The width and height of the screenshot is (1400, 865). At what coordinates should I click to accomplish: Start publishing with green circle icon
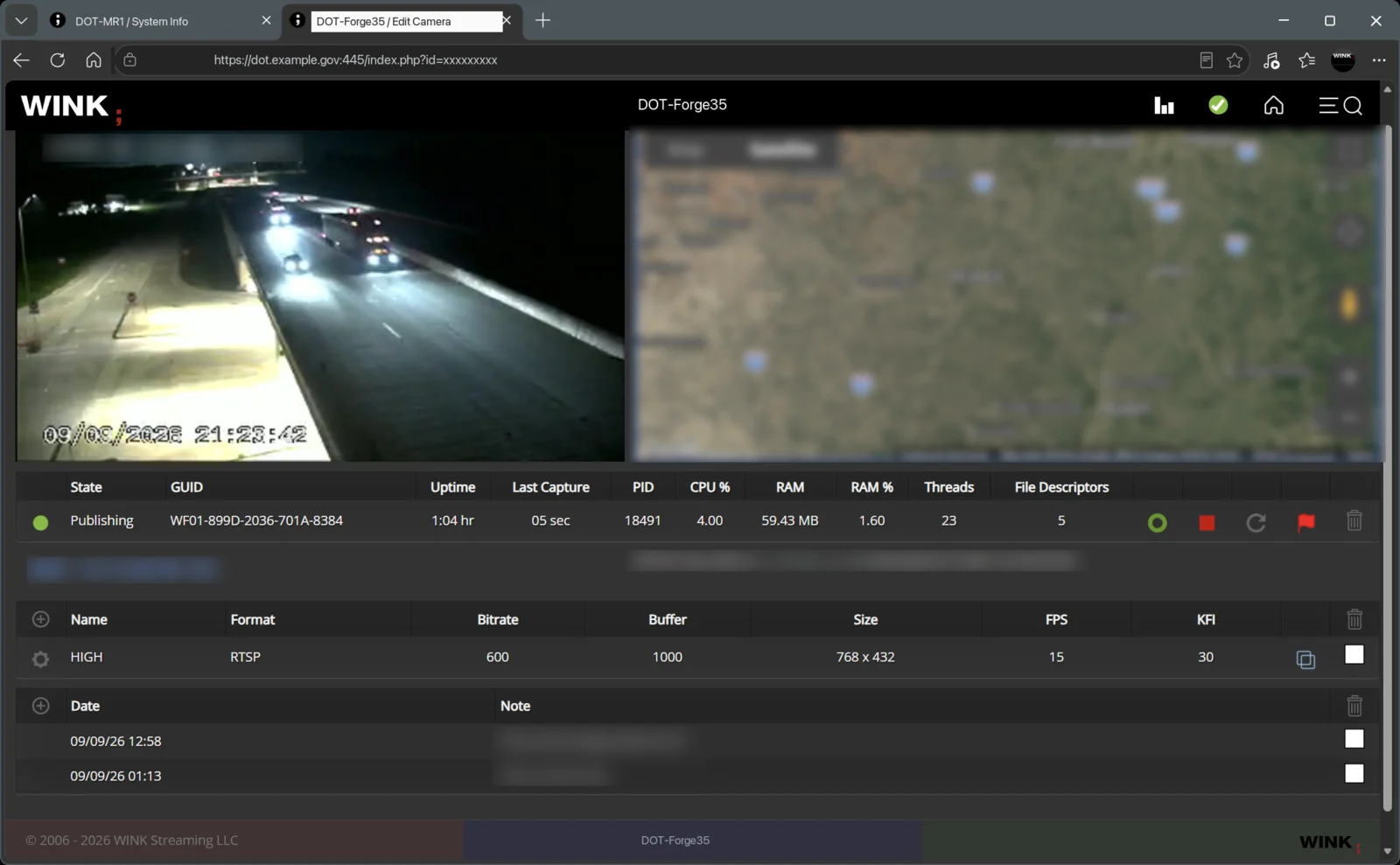(1157, 523)
